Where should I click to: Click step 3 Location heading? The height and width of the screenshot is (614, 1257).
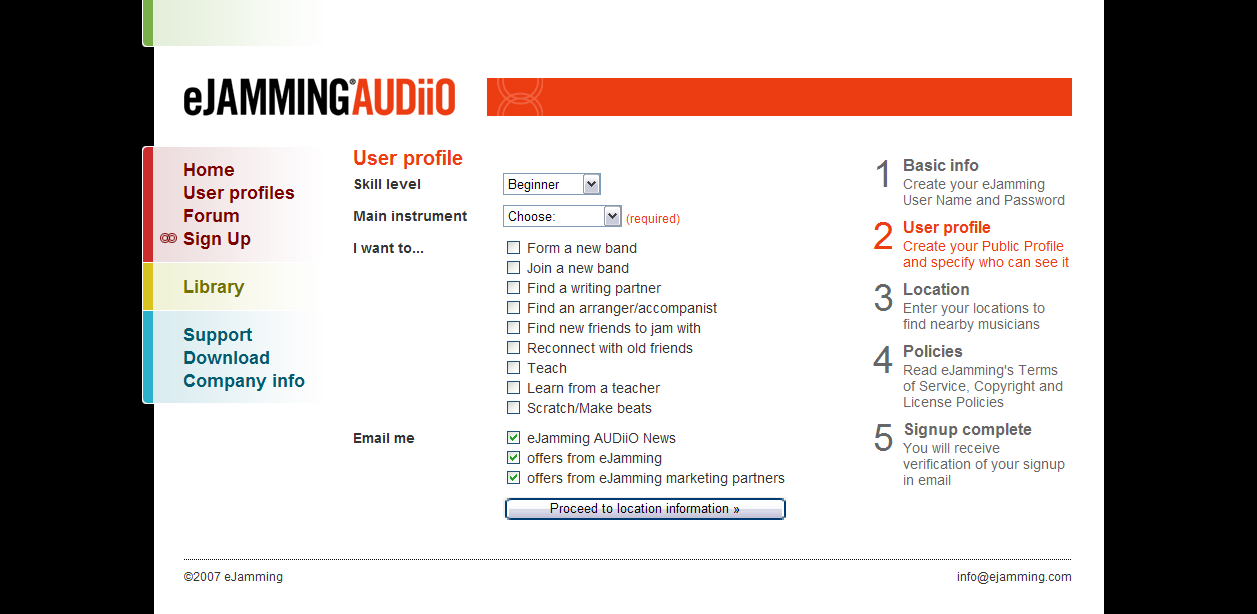[936, 290]
